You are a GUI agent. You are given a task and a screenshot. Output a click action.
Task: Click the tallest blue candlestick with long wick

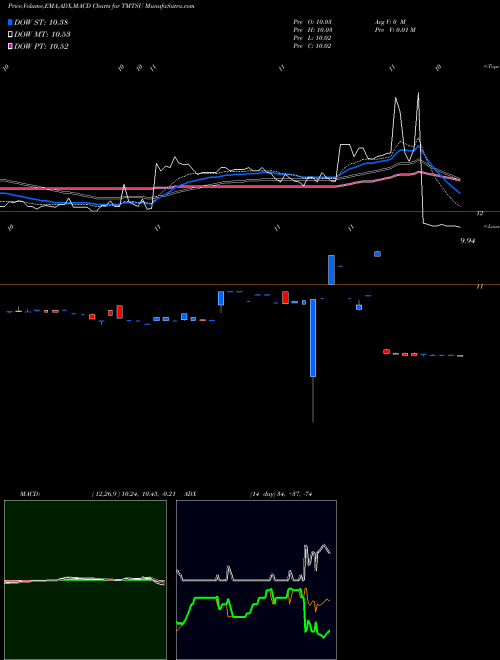point(313,338)
